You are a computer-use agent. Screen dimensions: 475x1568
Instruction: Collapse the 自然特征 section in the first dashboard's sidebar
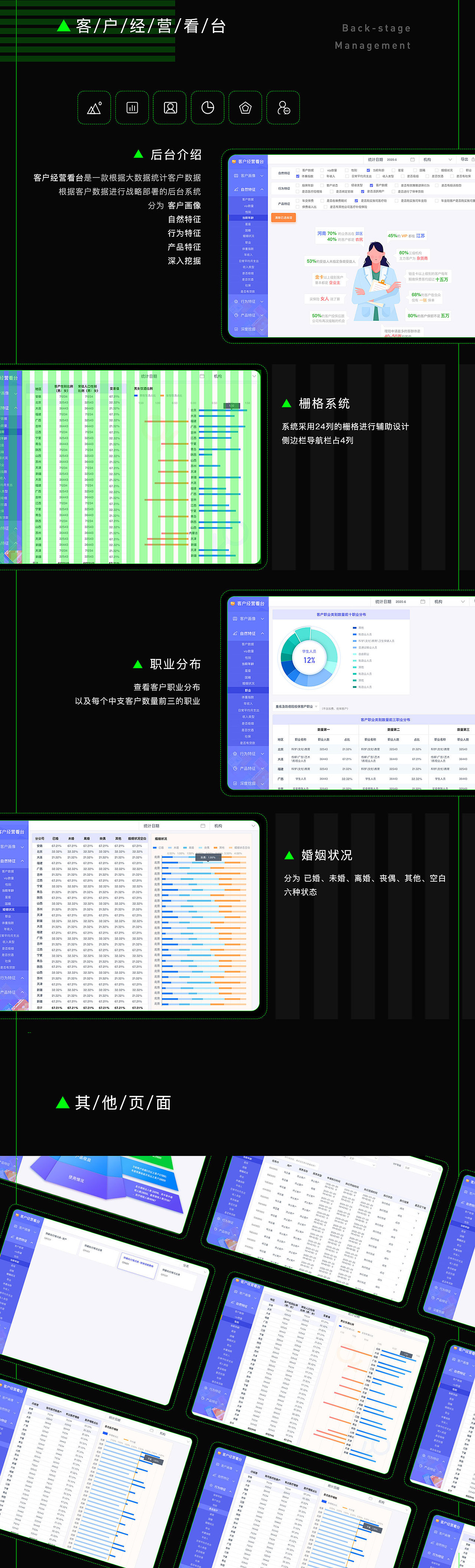point(262,189)
